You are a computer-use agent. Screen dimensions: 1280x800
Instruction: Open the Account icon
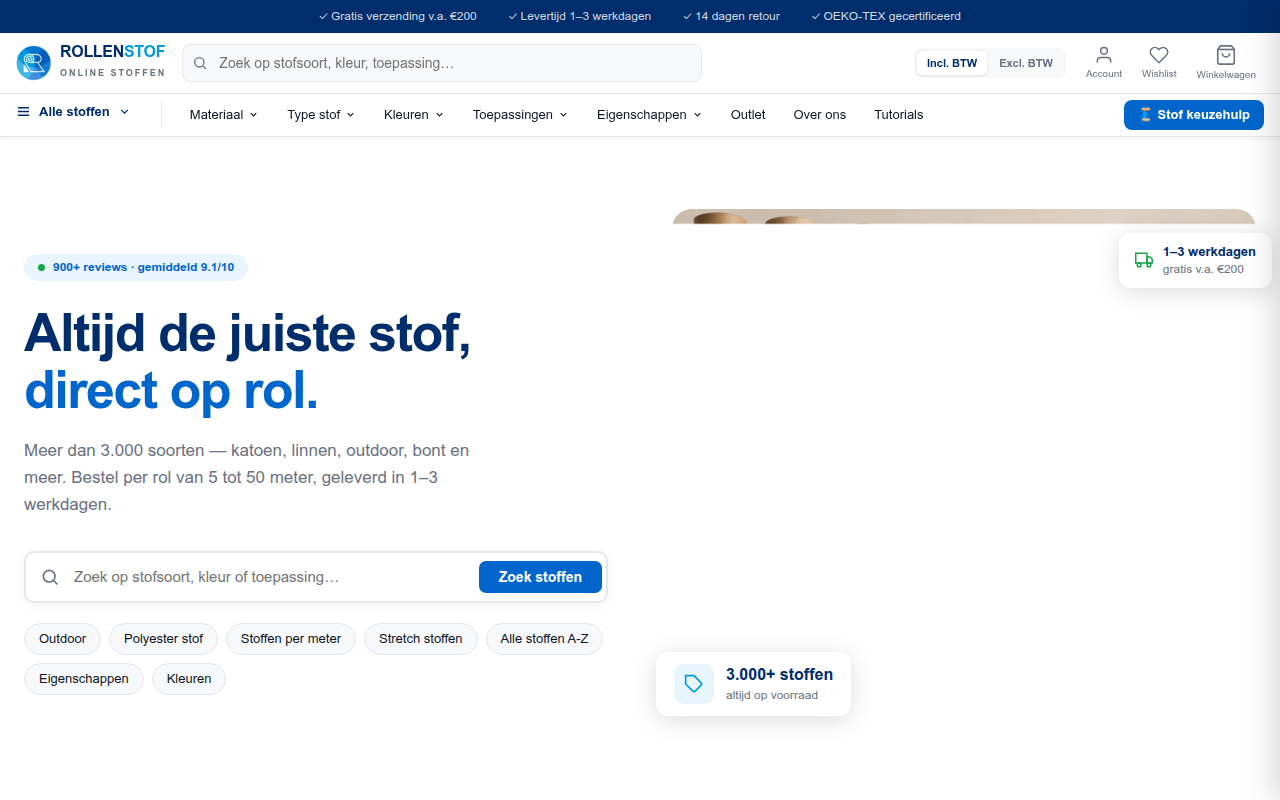tap(1104, 55)
